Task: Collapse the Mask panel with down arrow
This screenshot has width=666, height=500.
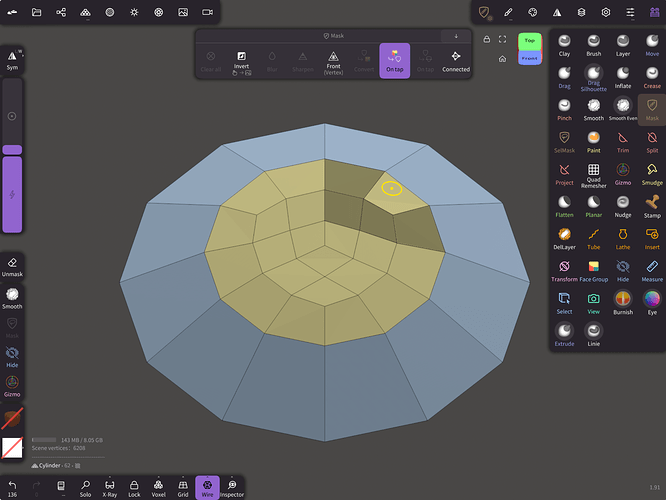Action: click(x=456, y=36)
